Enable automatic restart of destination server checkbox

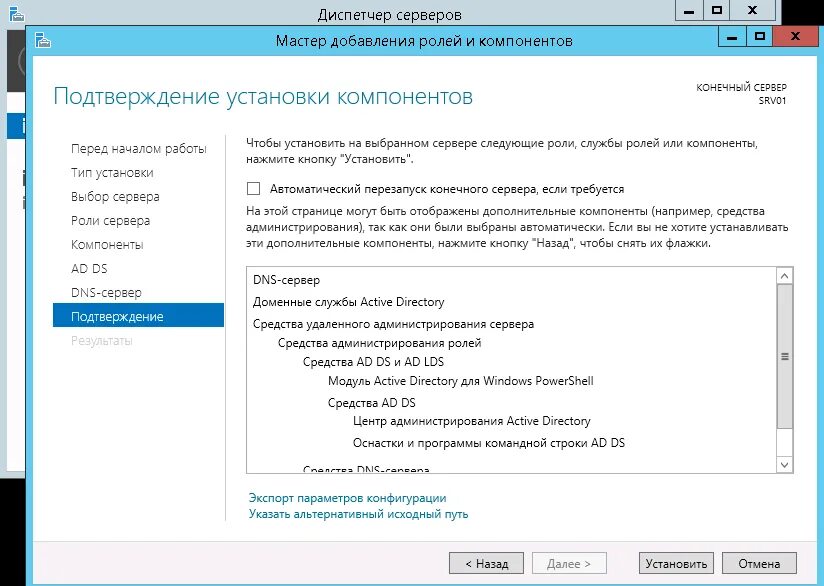pyautogui.click(x=253, y=189)
